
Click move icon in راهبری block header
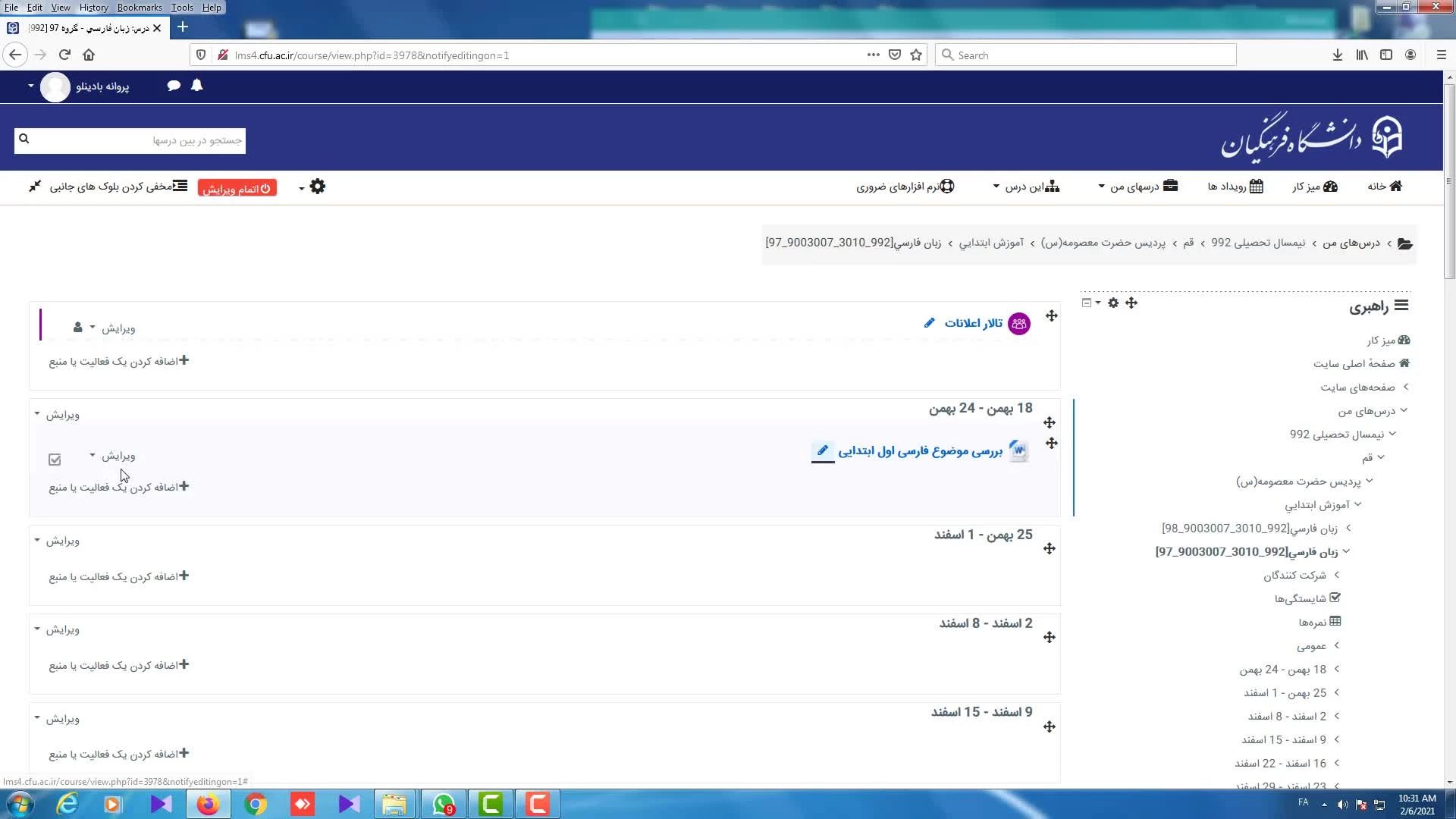(1131, 303)
